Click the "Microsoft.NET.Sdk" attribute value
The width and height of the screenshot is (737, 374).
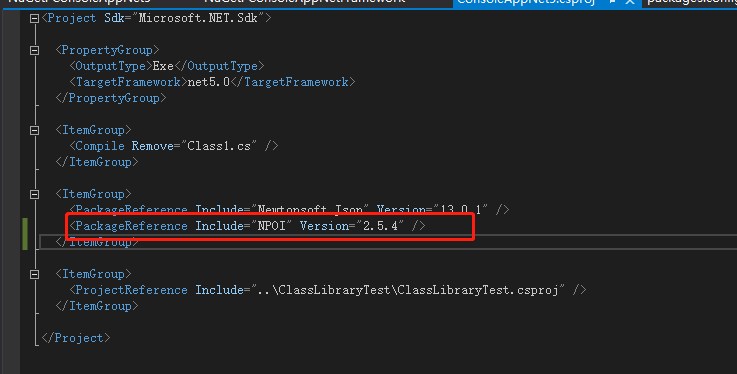(198, 18)
